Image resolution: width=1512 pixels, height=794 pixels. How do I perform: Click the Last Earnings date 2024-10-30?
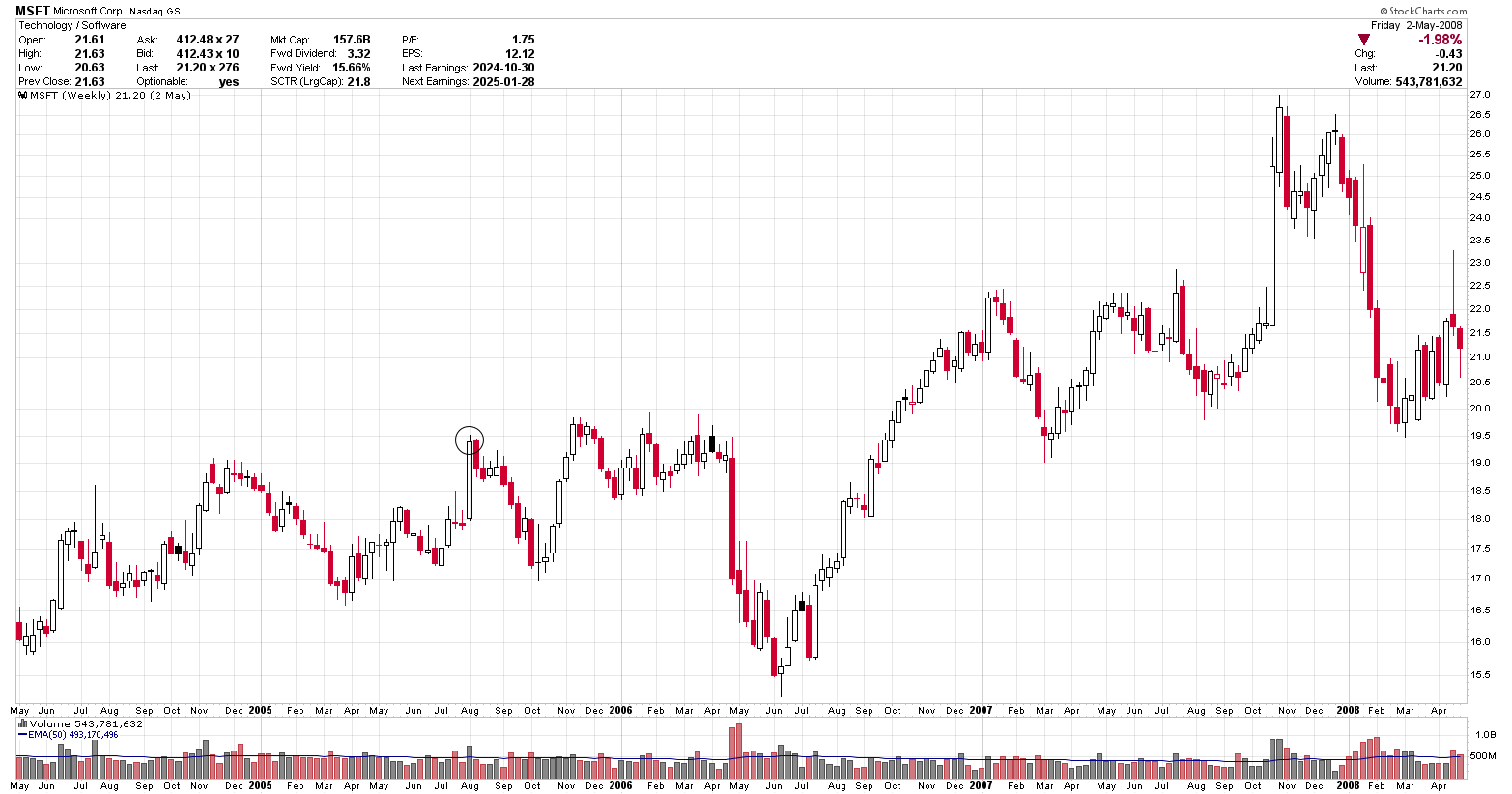click(503, 68)
